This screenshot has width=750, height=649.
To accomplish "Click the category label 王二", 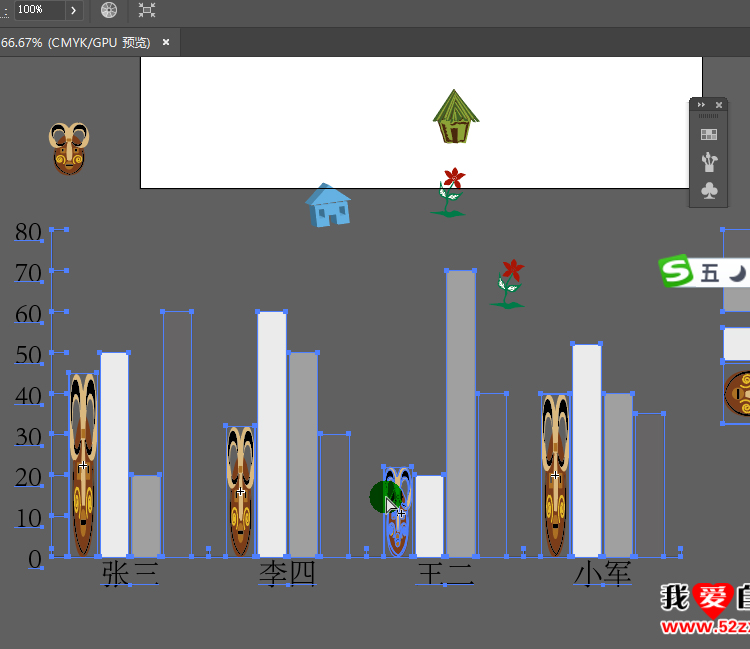I will (x=445, y=573).
